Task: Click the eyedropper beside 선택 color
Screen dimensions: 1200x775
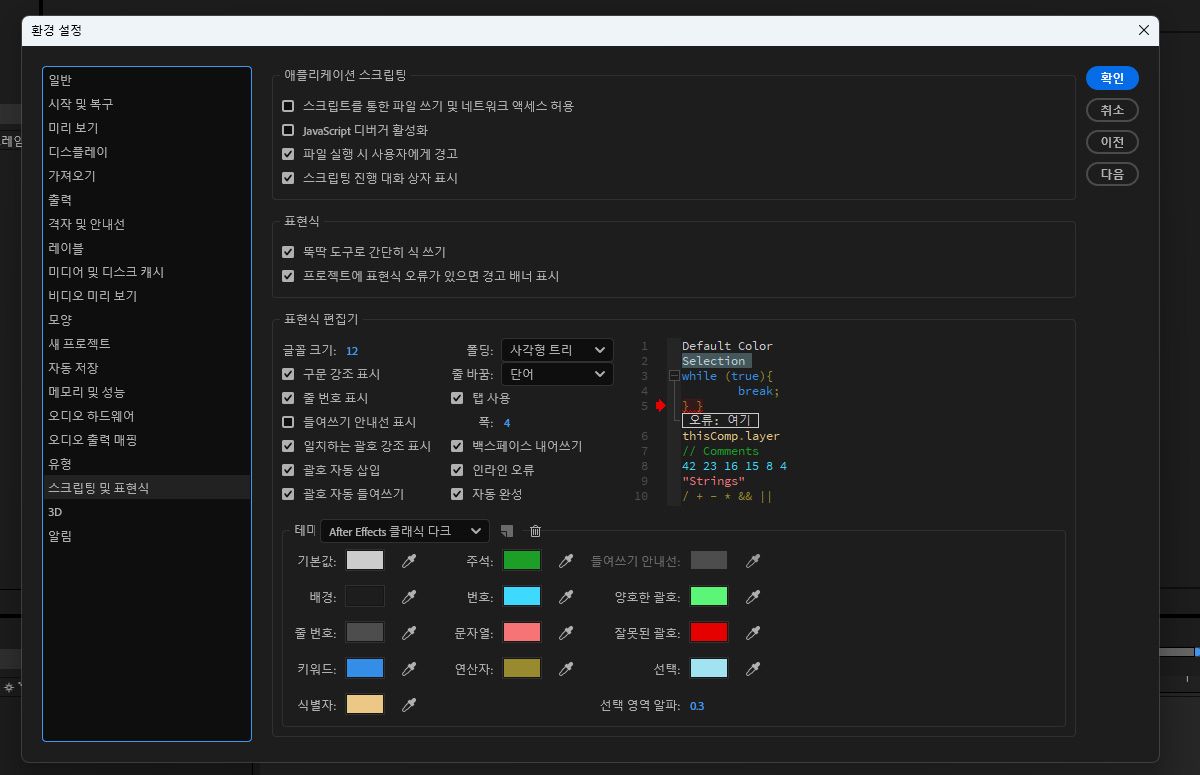Action: (753, 668)
